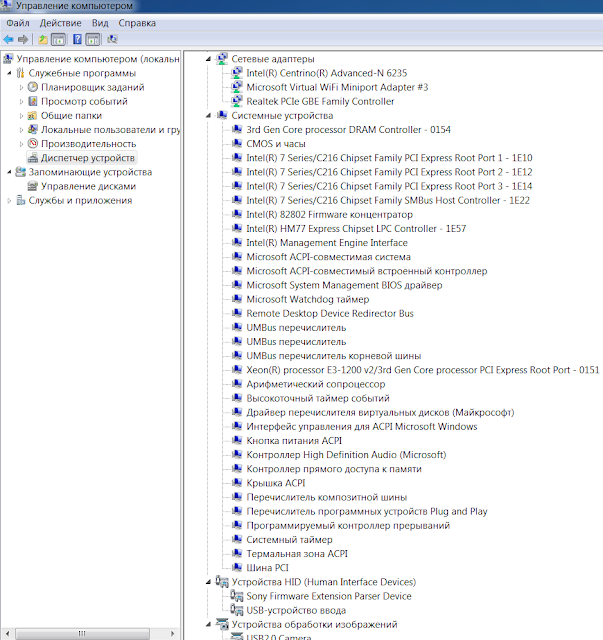Click the Управление дисками icon
This screenshot has width=603, height=640.
point(33,186)
